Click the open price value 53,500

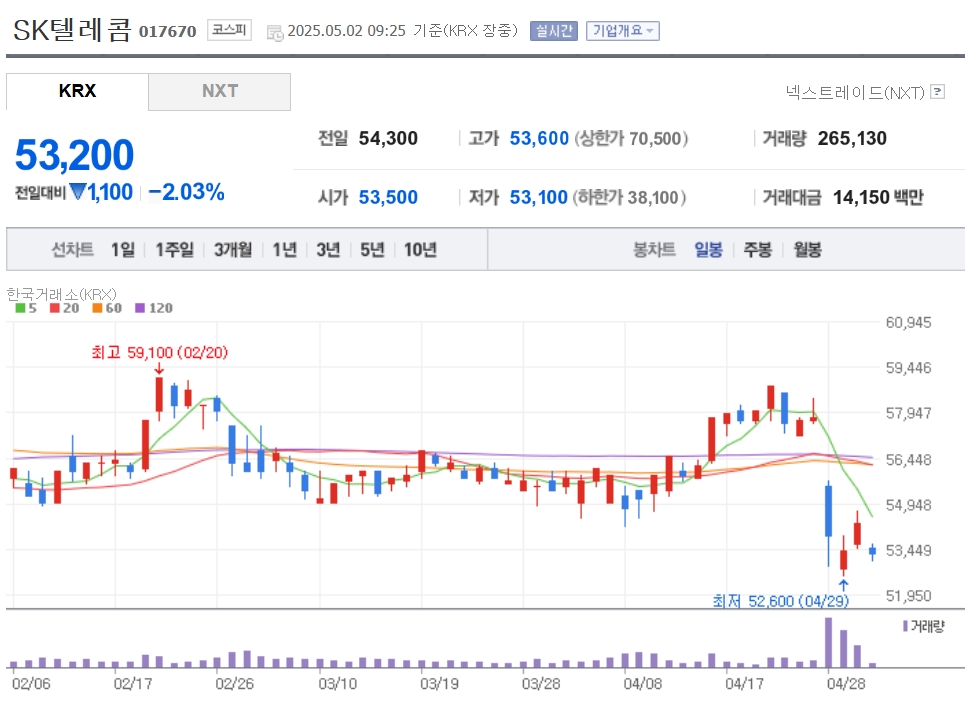point(388,197)
